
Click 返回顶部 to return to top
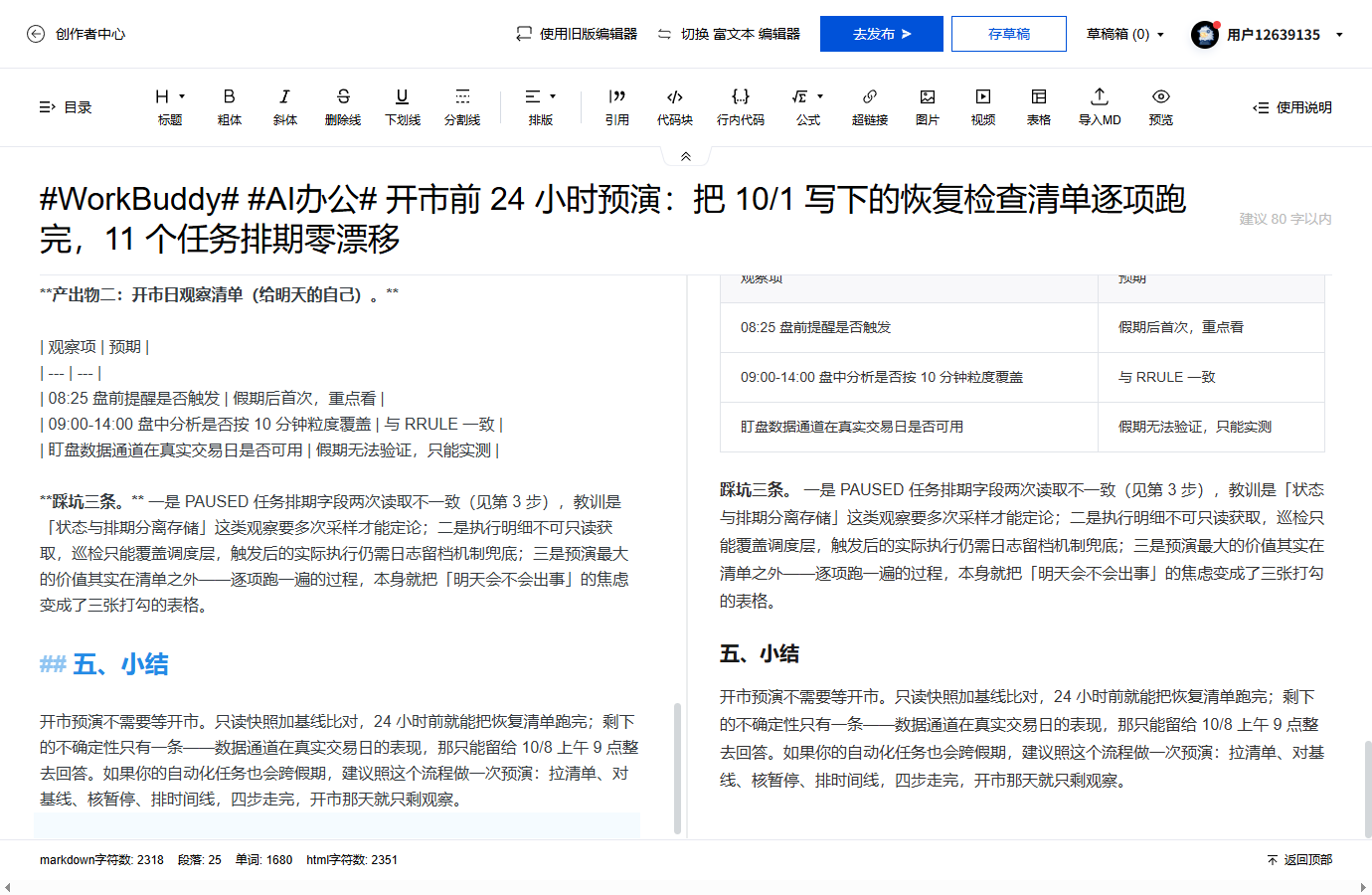pyautogui.click(x=1299, y=860)
